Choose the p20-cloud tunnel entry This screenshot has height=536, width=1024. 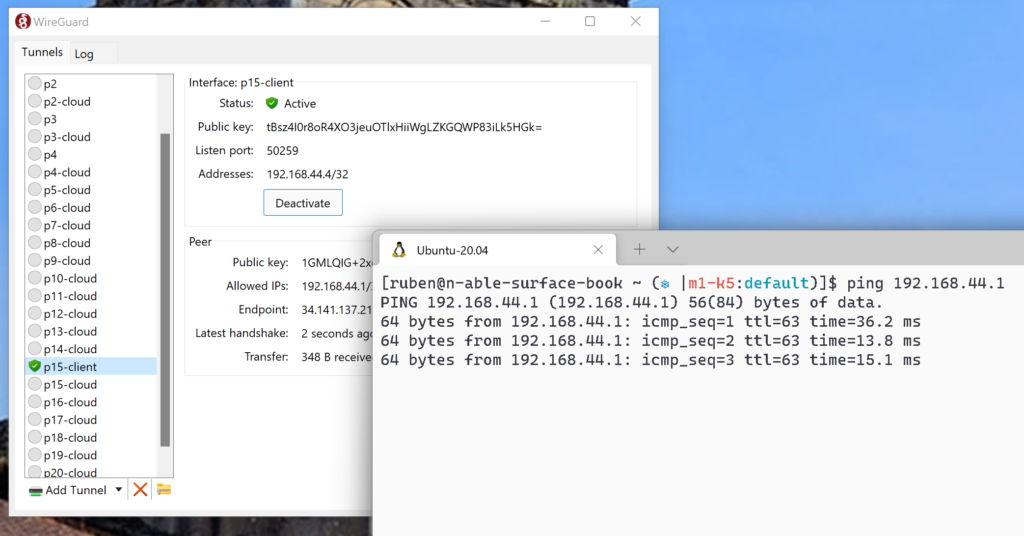coord(70,472)
